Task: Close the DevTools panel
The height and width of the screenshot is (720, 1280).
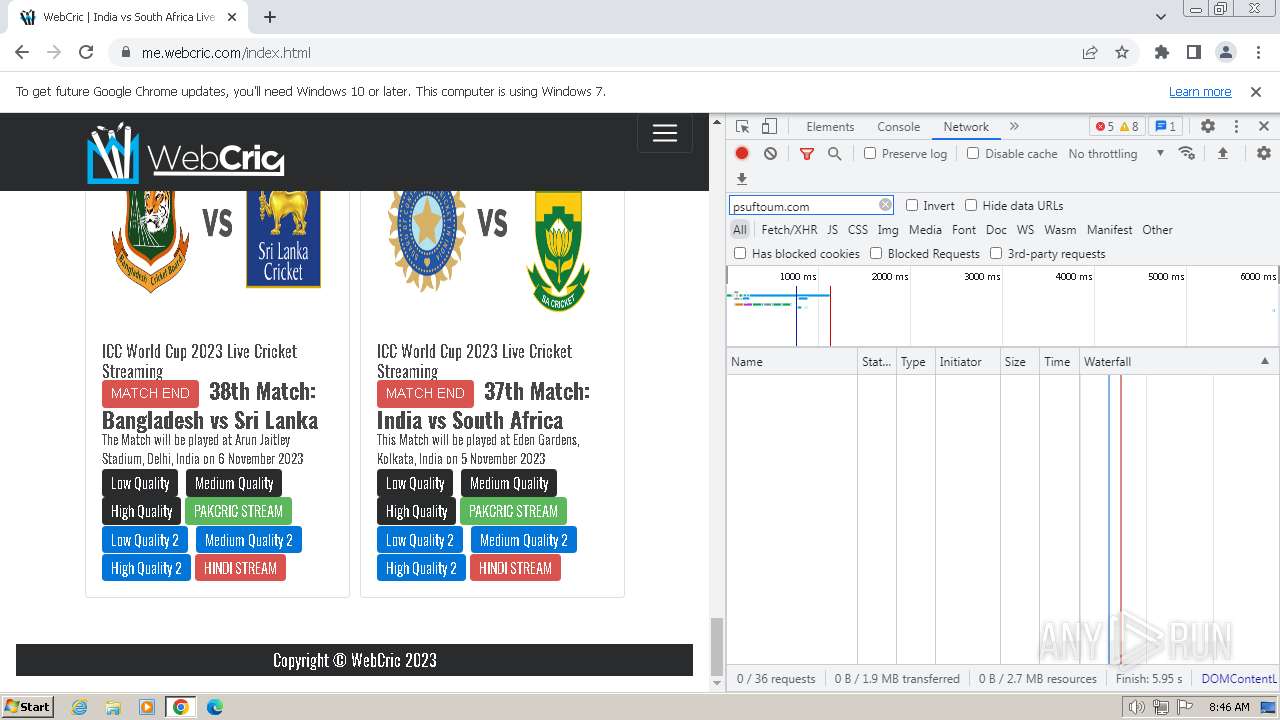Action: [x=1264, y=127]
